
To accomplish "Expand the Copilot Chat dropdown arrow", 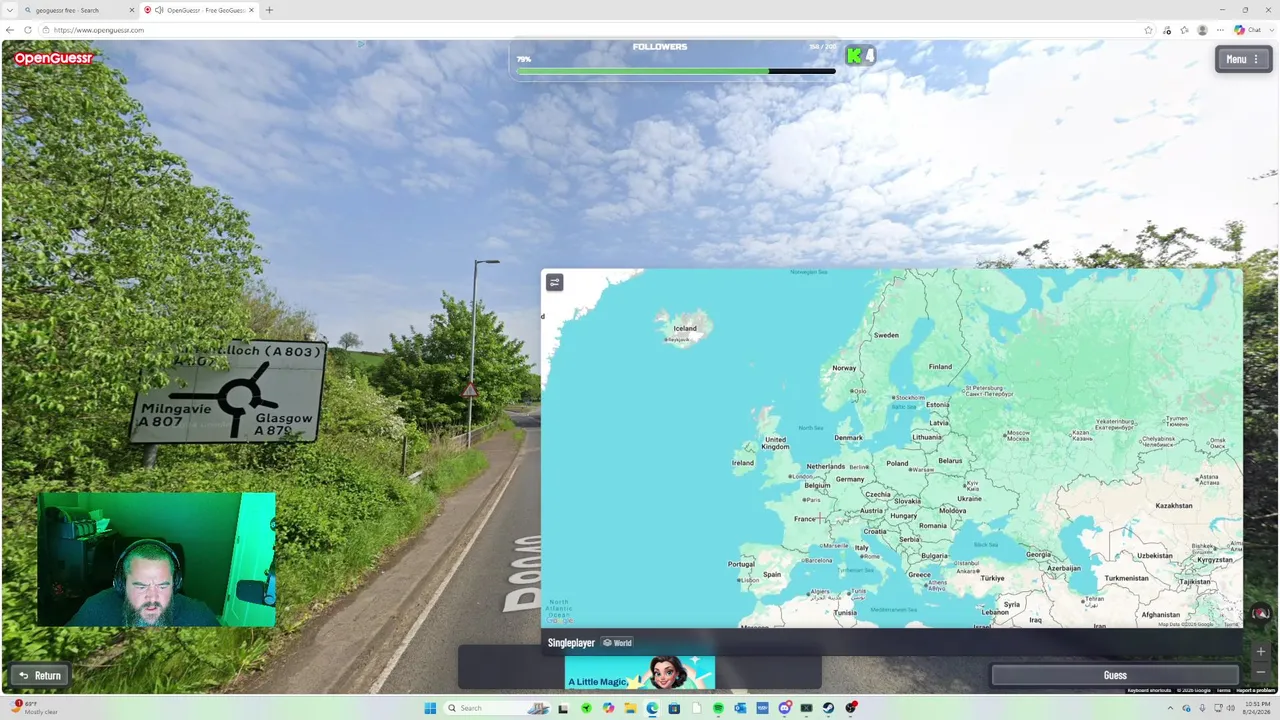I will 1271,30.
